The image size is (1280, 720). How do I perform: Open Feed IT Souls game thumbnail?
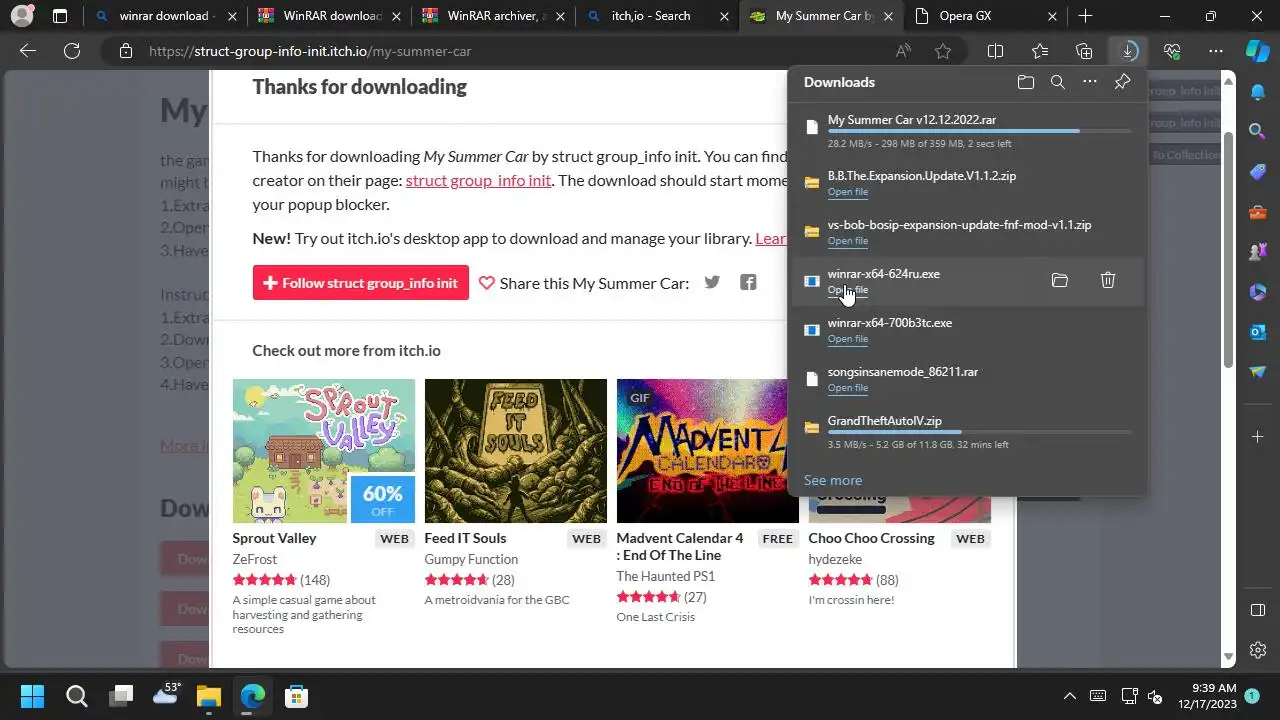tap(515, 451)
